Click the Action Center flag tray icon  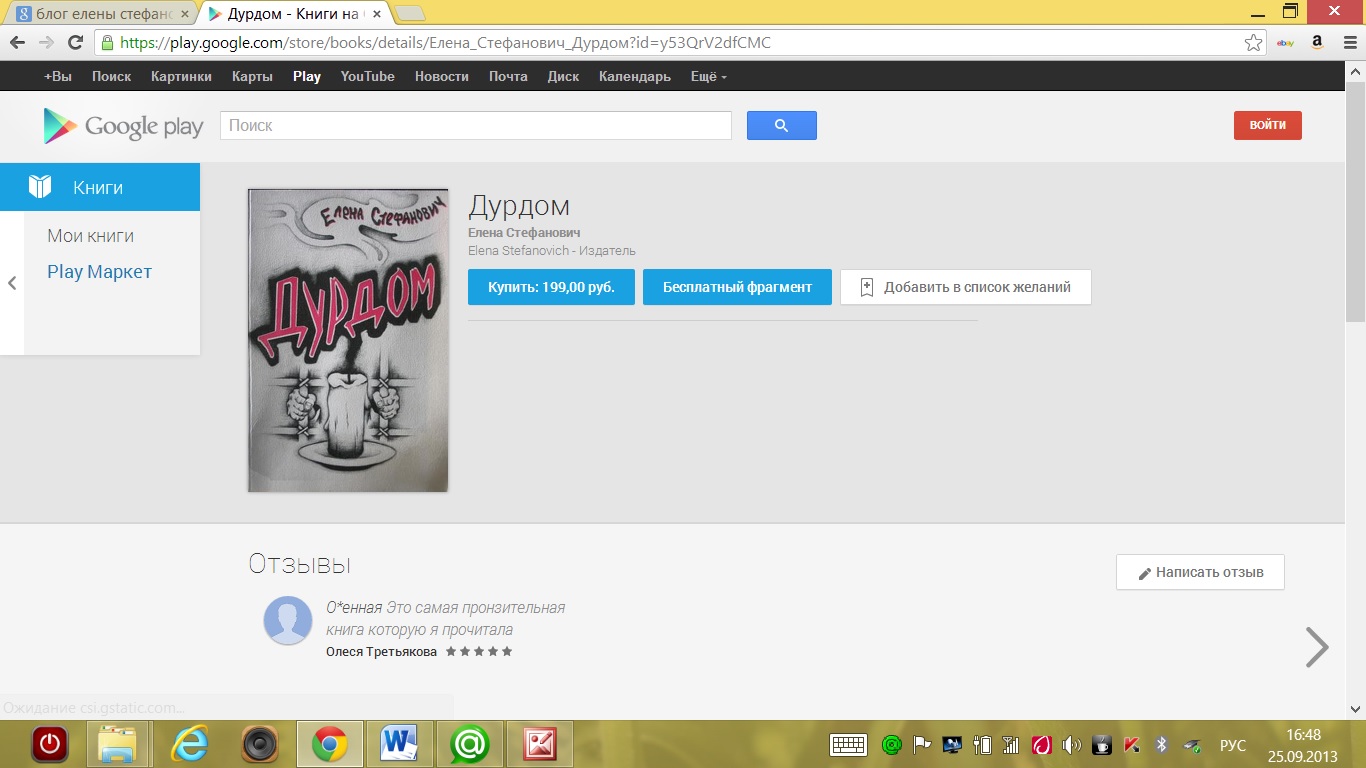[x=922, y=745]
